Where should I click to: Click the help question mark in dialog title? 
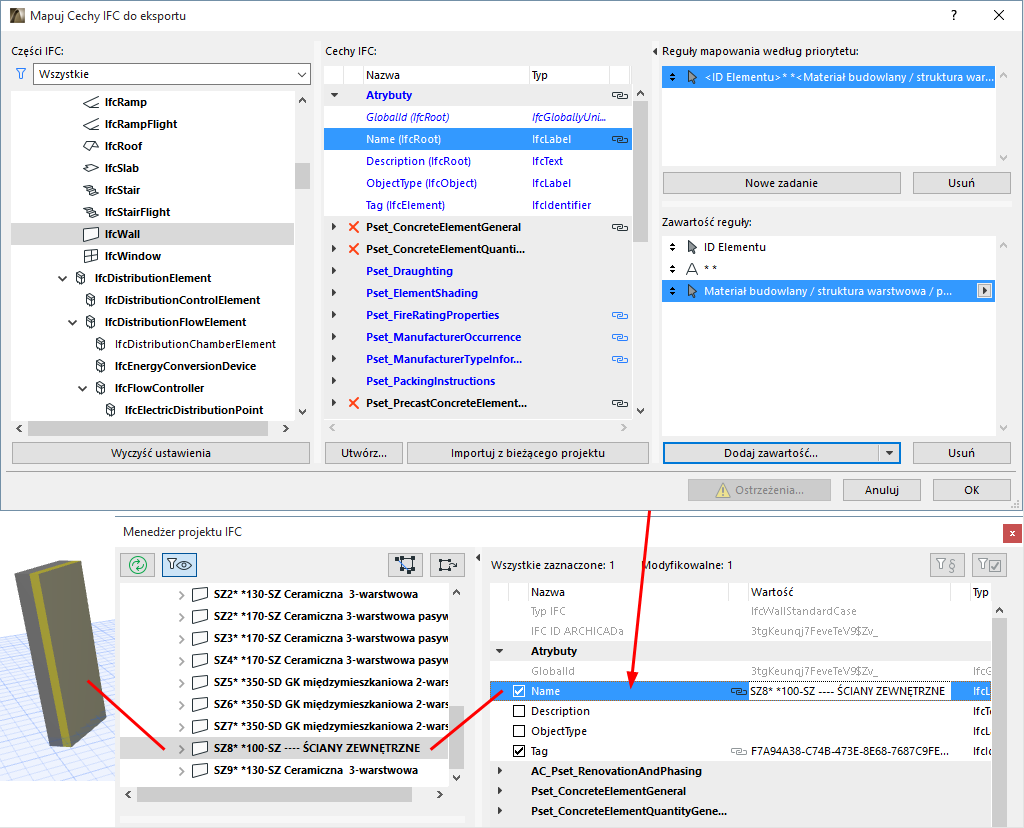click(x=954, y=15)
